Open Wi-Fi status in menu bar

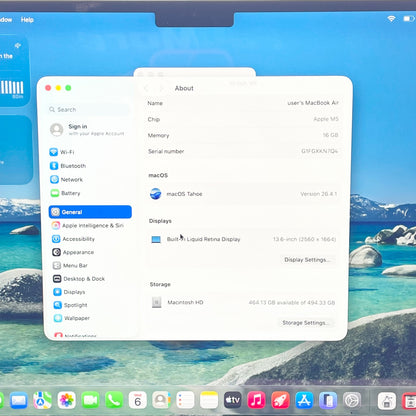point(391,19)
